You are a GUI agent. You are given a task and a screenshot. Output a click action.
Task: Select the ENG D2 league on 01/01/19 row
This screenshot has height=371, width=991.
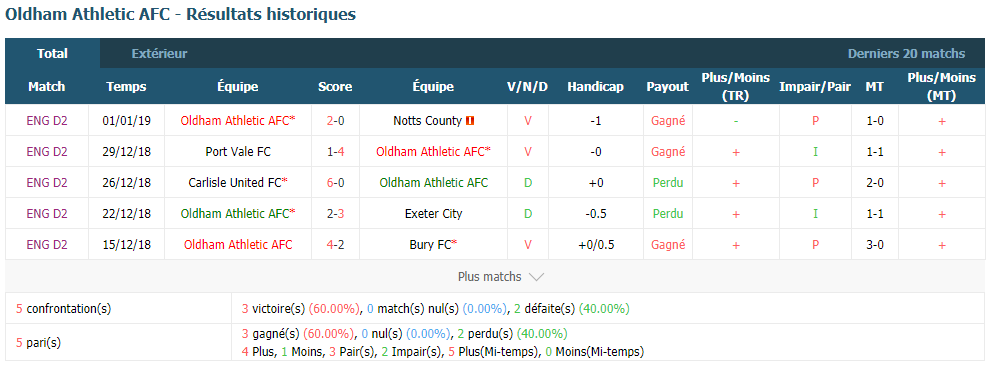(47, 121)
